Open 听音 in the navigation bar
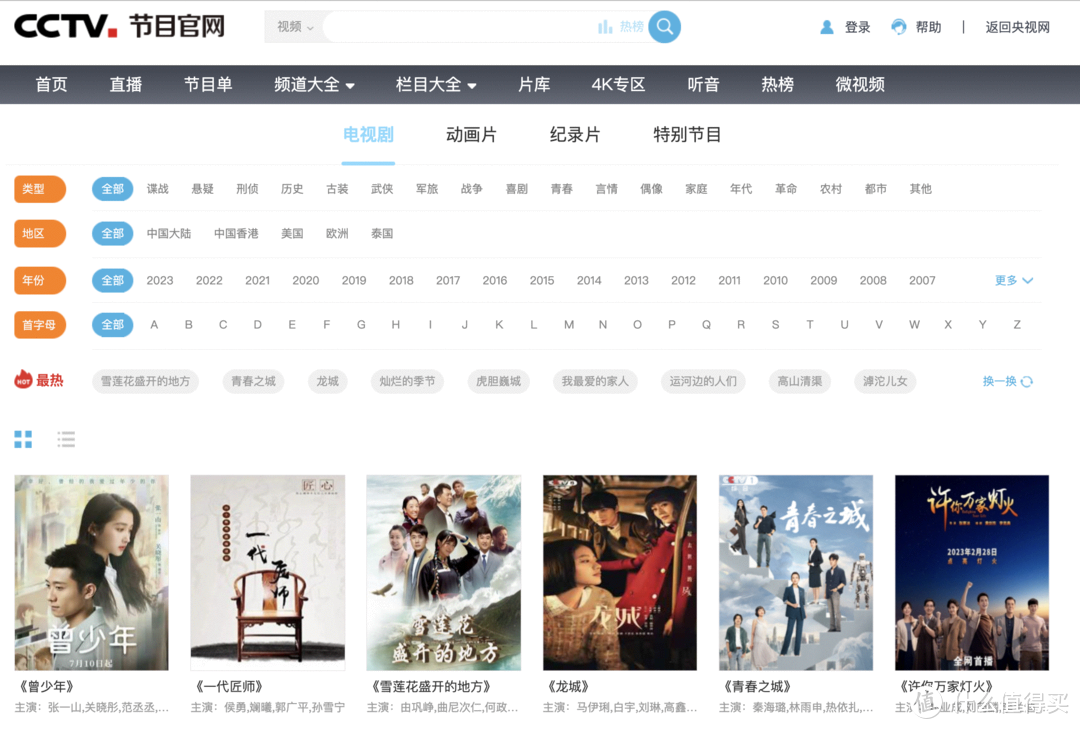This screenshot has height=729, width=1080. [x=703, y=85]
